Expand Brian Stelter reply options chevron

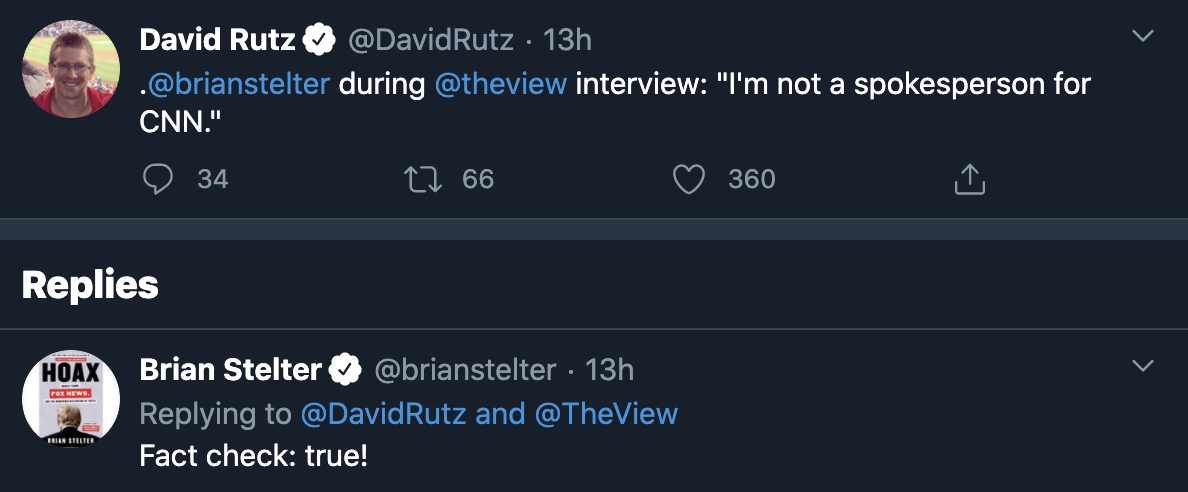click(x=1142, y=365)
